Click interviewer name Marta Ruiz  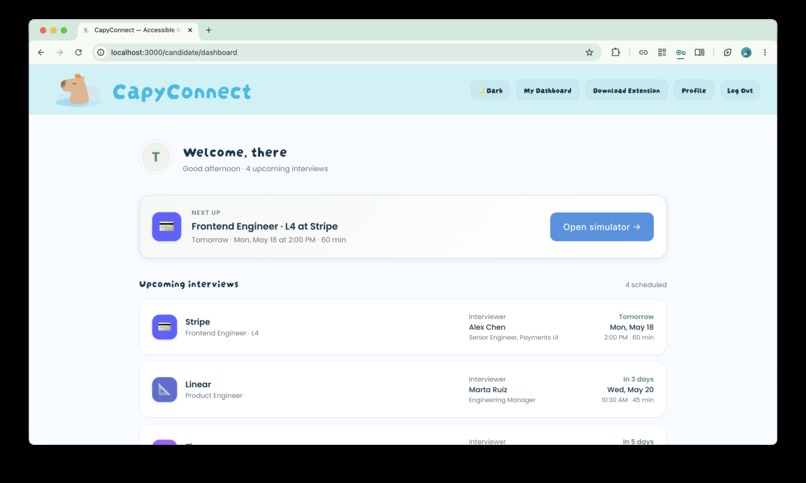[x=488, y=389]
